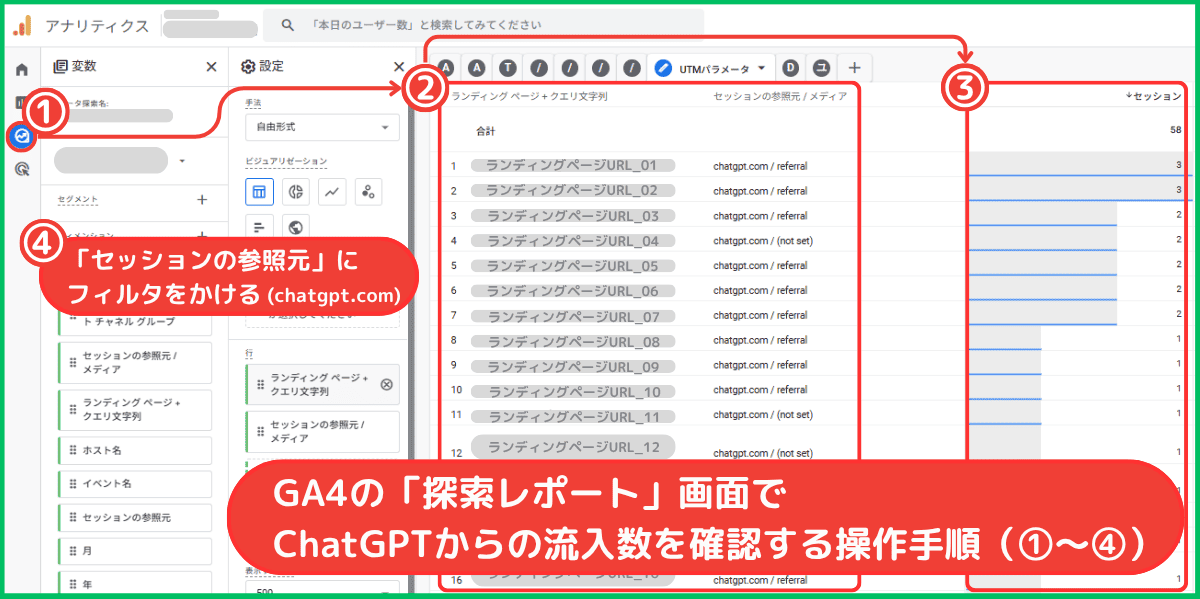Close the 変数 panel

(211, 67)
